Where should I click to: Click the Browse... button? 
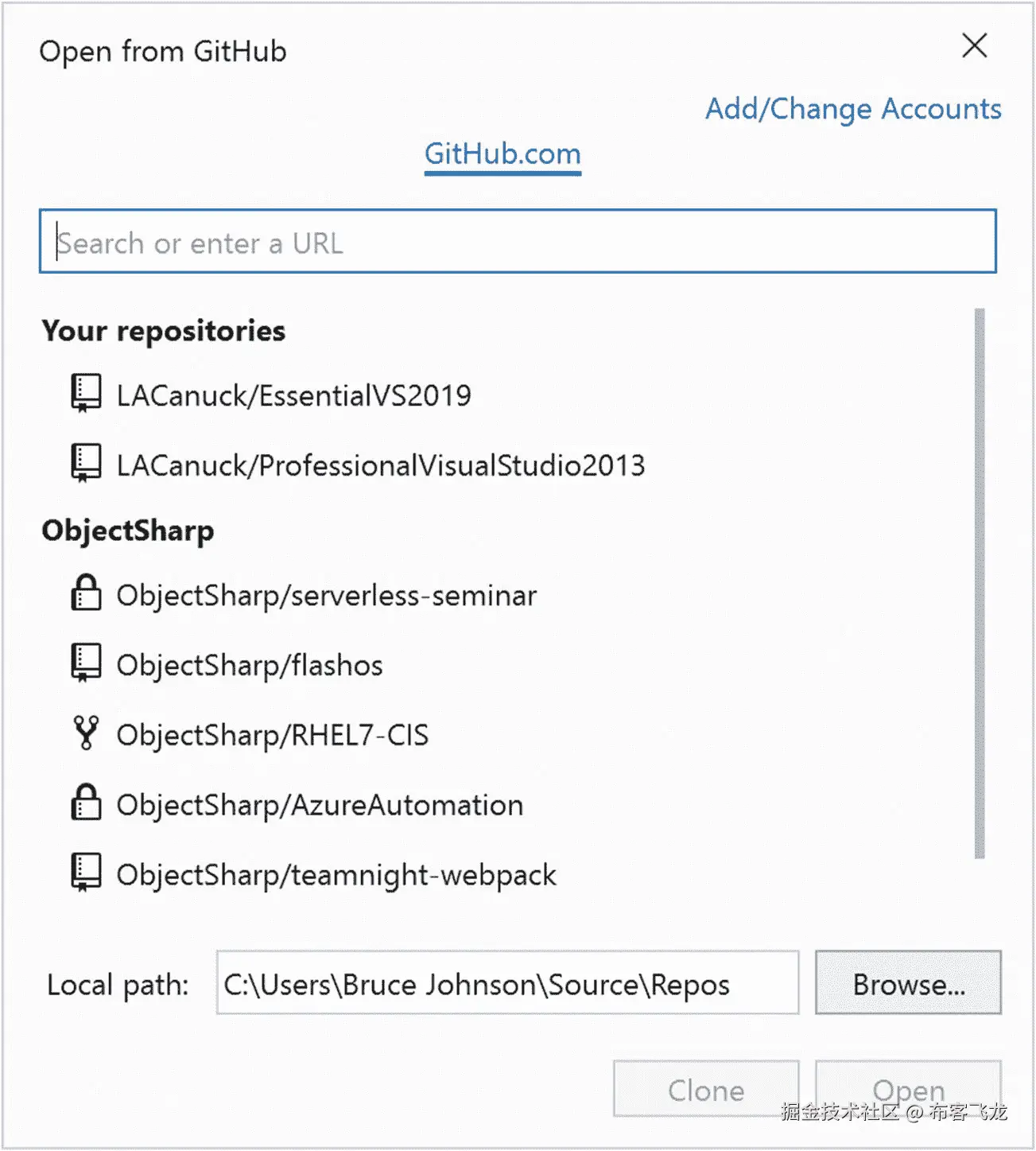[908, 983]
